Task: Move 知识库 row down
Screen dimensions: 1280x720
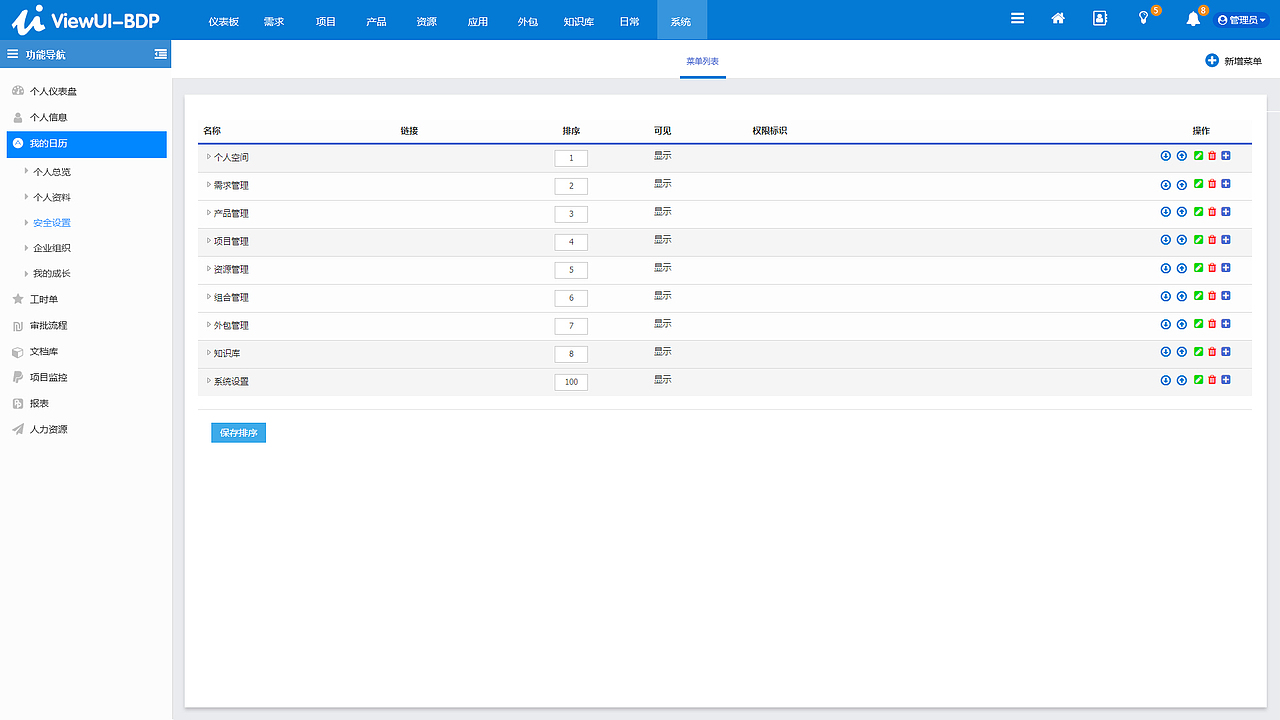Action: 1165,352
